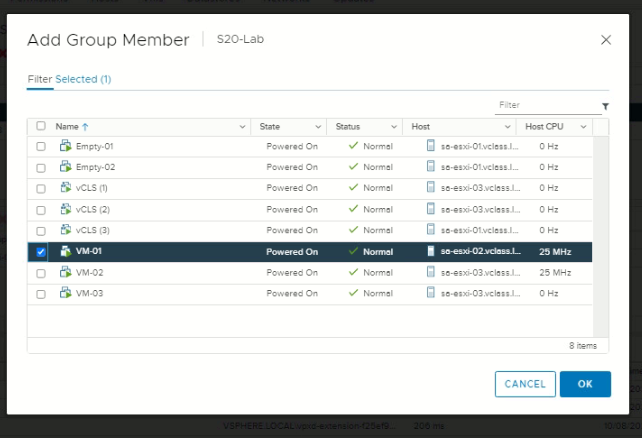642x438 pixels.
Task: Sort by the Host column header
Action: coord(420,127)
